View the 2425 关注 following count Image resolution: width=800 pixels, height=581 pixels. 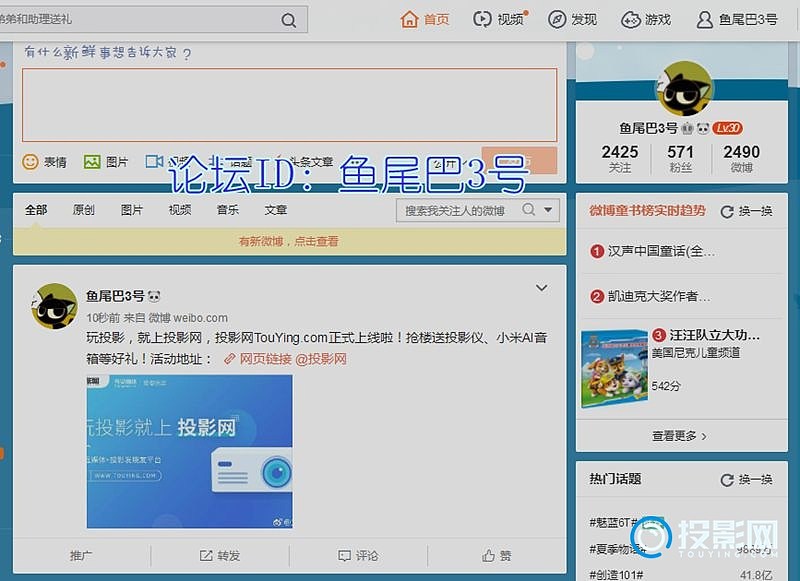(x=619, y=159)
